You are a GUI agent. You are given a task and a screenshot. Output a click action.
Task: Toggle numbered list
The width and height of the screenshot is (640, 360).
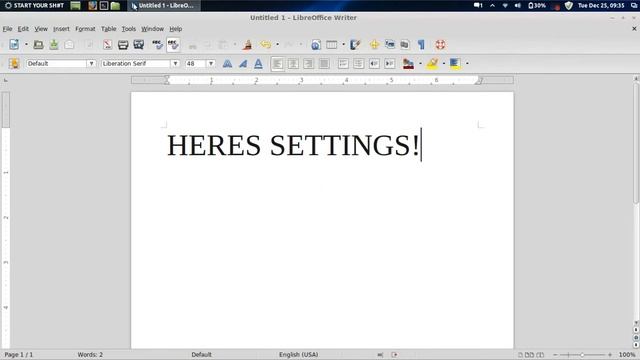tap(343, 64)
